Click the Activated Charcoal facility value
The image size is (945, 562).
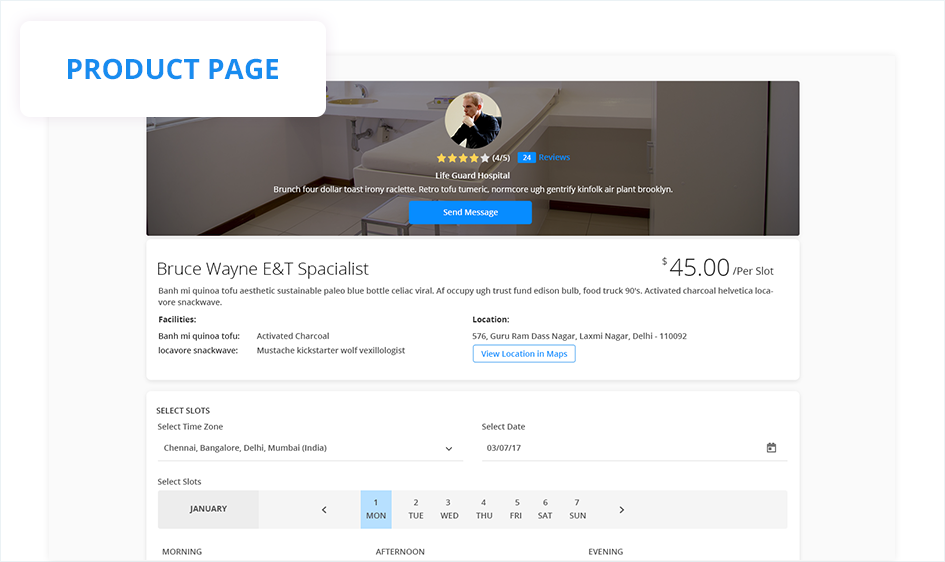293,336
